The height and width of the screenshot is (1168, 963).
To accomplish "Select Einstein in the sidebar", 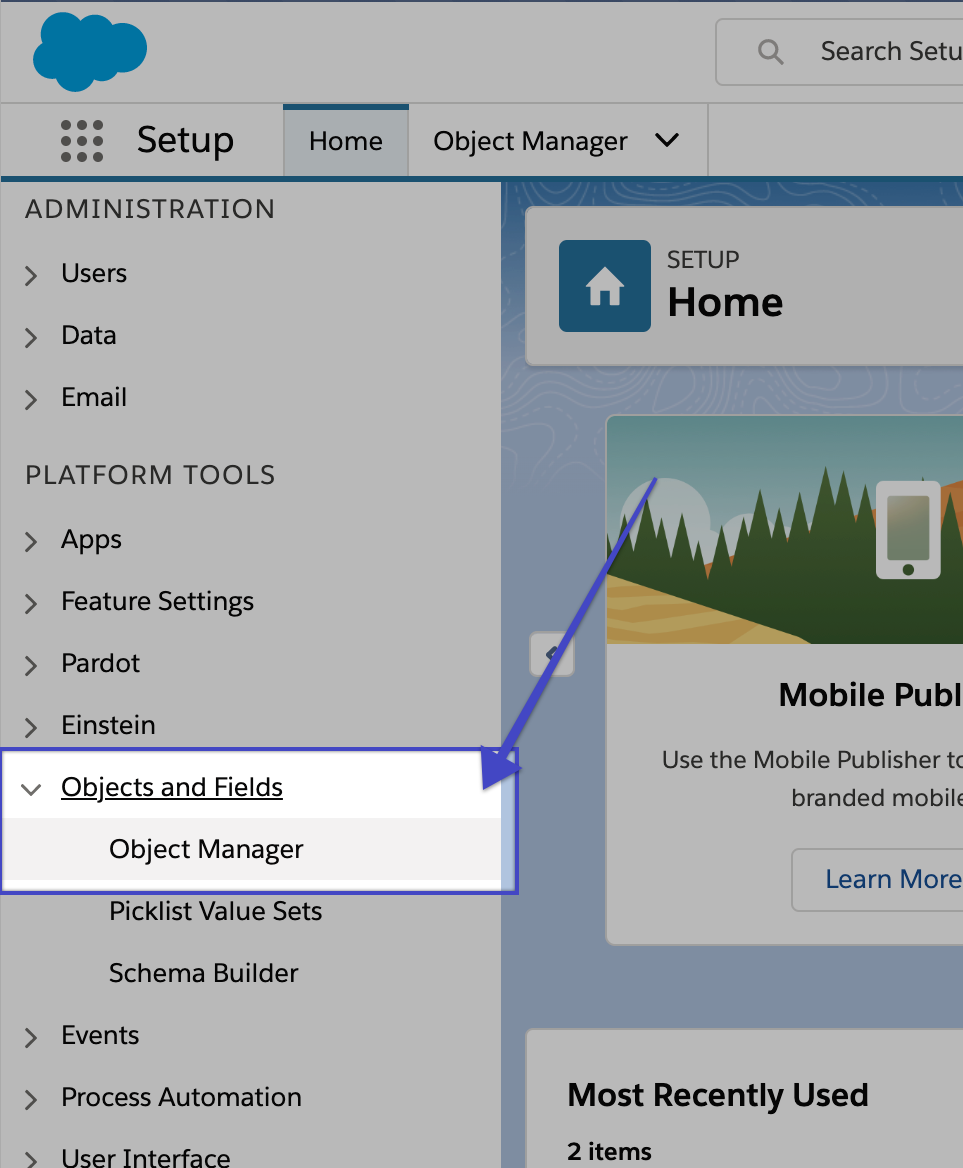I will point(108,725).
